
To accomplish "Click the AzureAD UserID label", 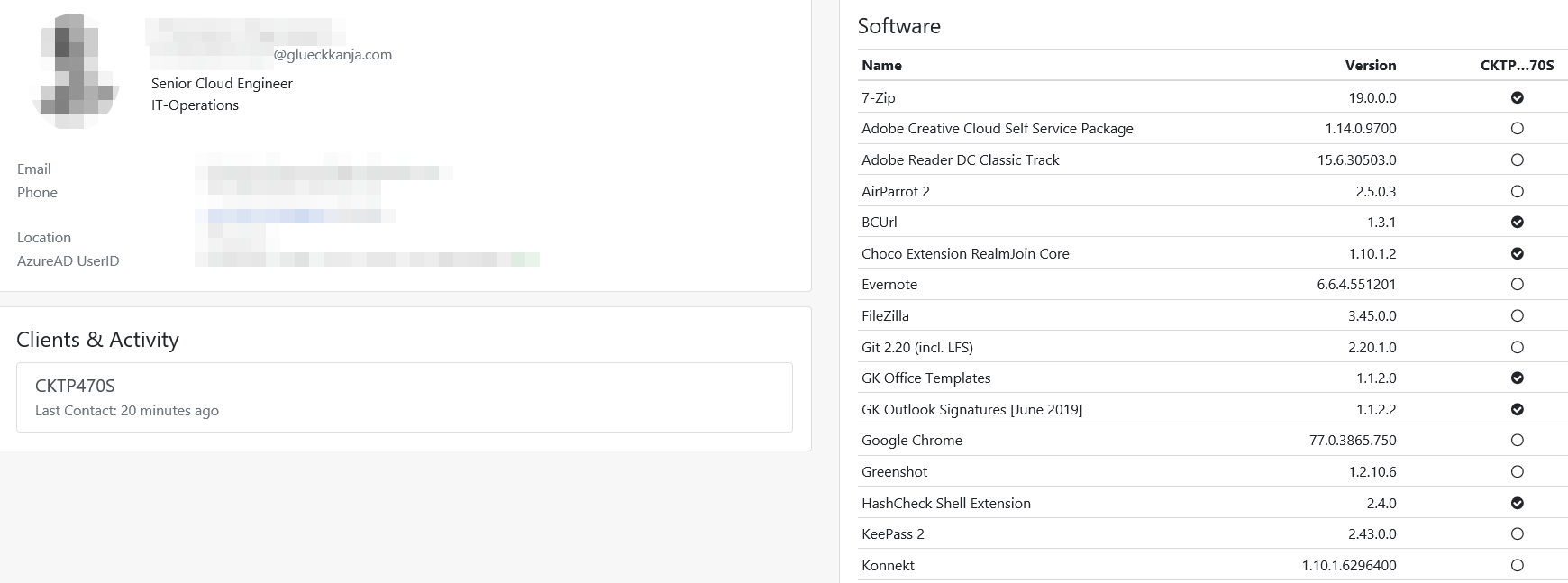I will (68, 260).
